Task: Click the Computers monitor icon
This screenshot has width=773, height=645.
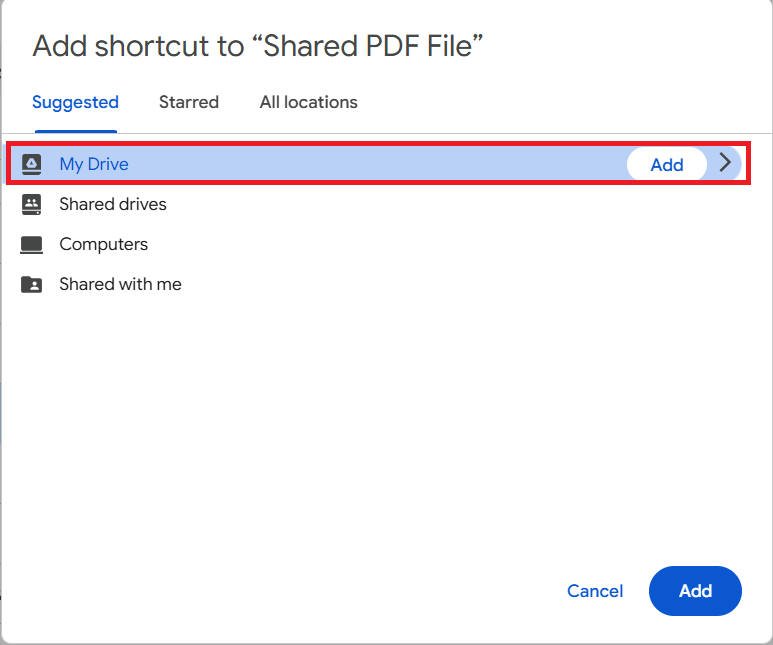Action: [x=32, y=244]
